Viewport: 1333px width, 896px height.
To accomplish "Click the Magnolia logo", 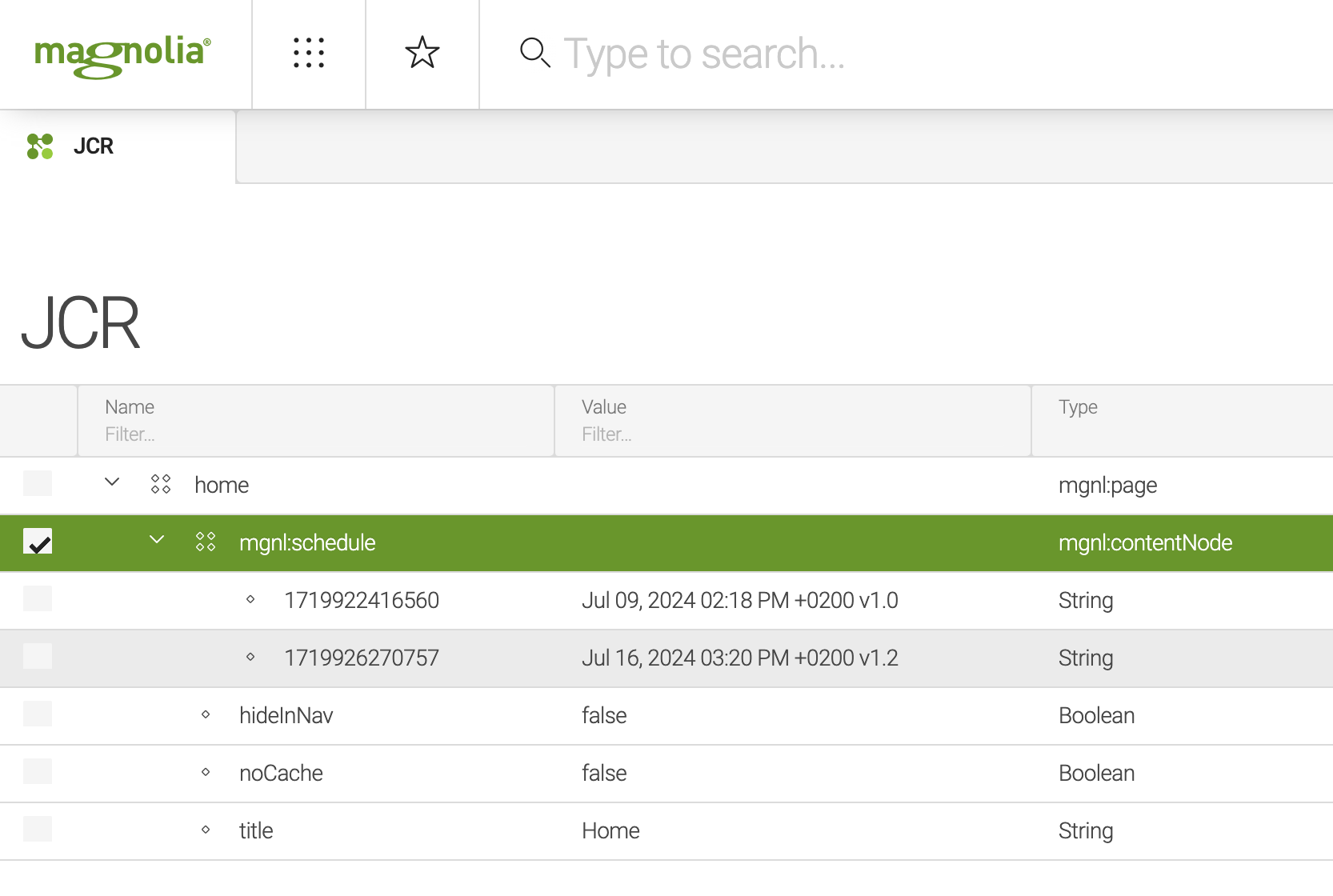I will click(122, 55).
